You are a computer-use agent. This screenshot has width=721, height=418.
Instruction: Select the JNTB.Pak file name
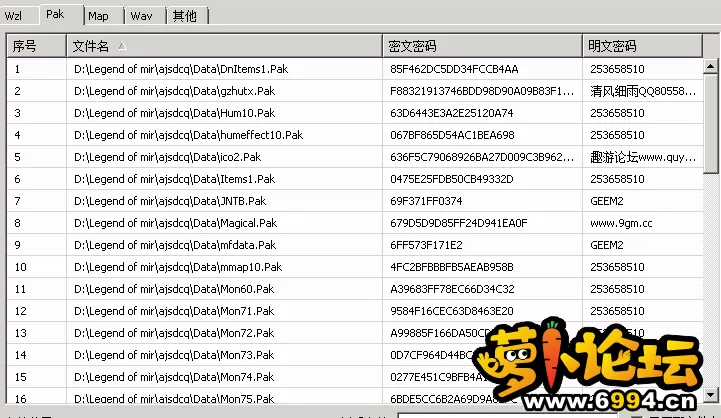coord(170,201)
